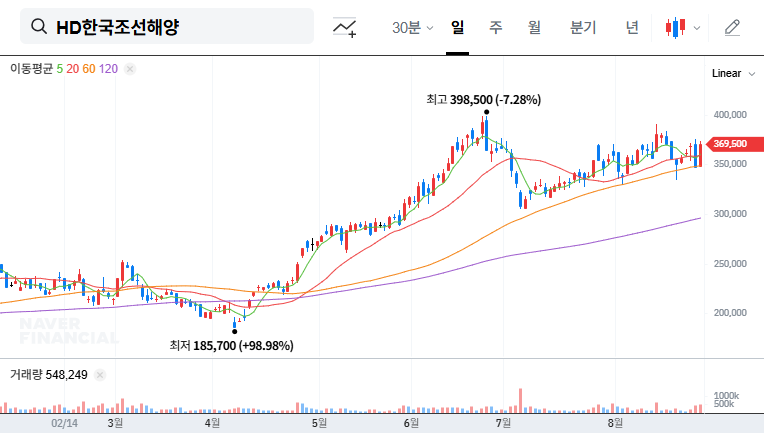Remove the 거래량 volume indicator
764x433 pixels.
(x=100, y=375)
